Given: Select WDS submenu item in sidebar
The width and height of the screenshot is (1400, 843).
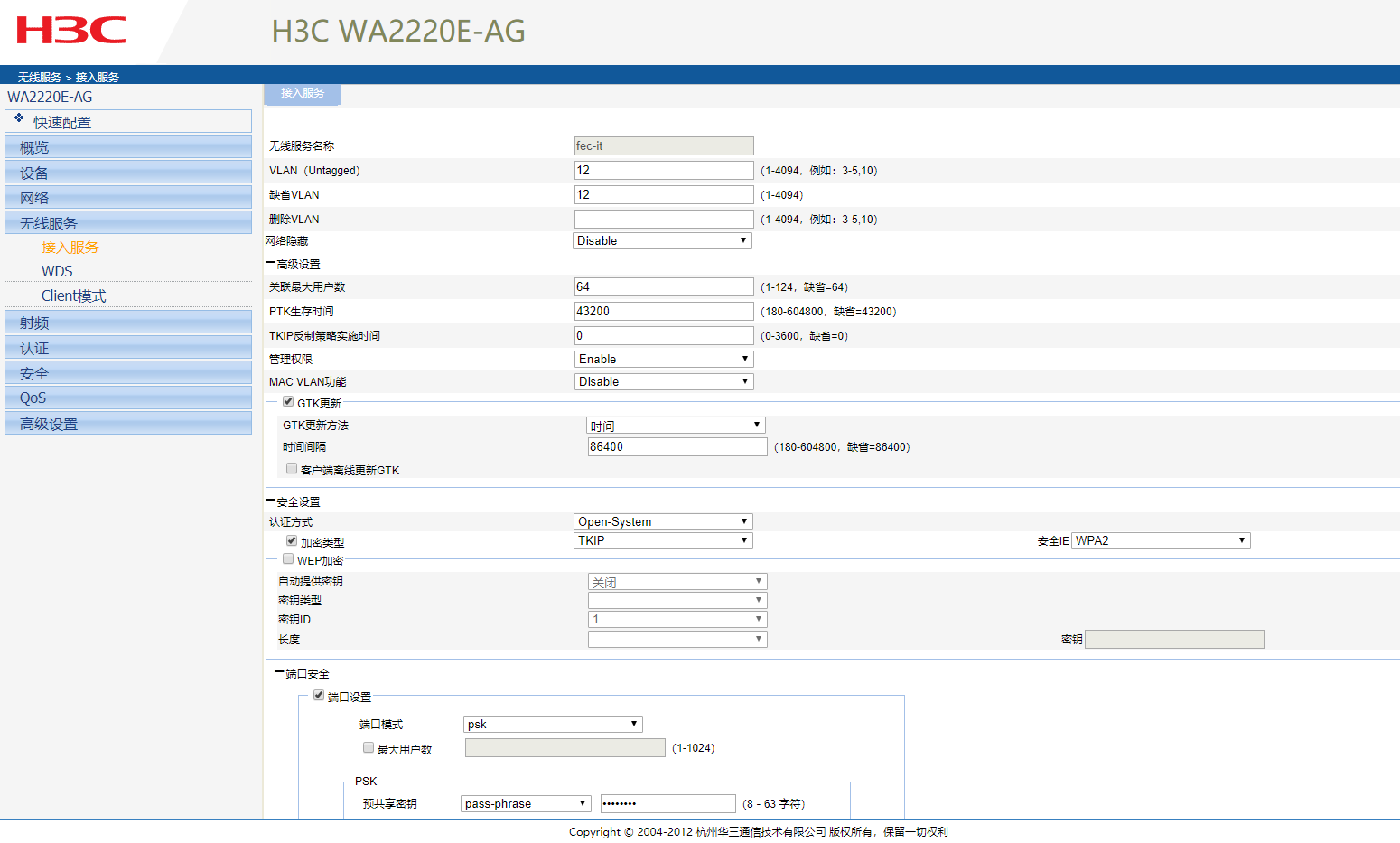Looking at the screenshot, I should click(x=57, y=272).
